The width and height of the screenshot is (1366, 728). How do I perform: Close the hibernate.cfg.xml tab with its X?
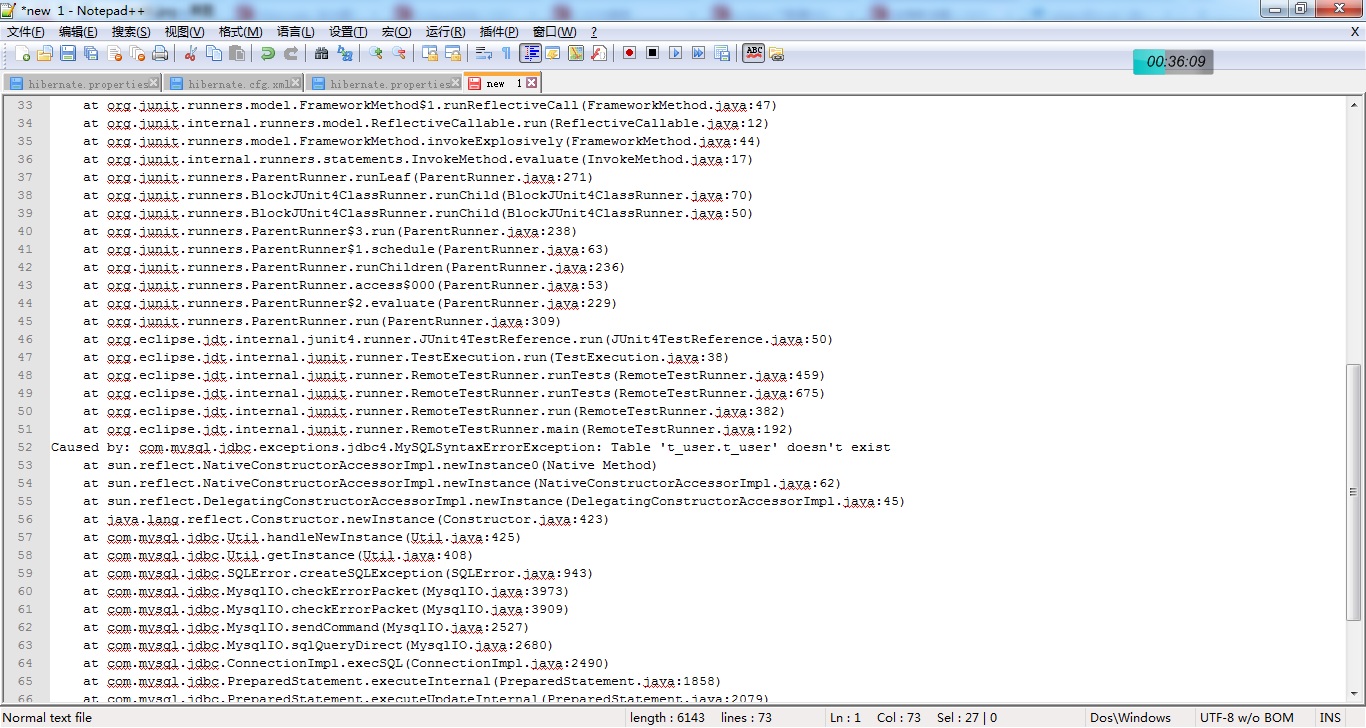pyautogui.click(x=297, y=83)
